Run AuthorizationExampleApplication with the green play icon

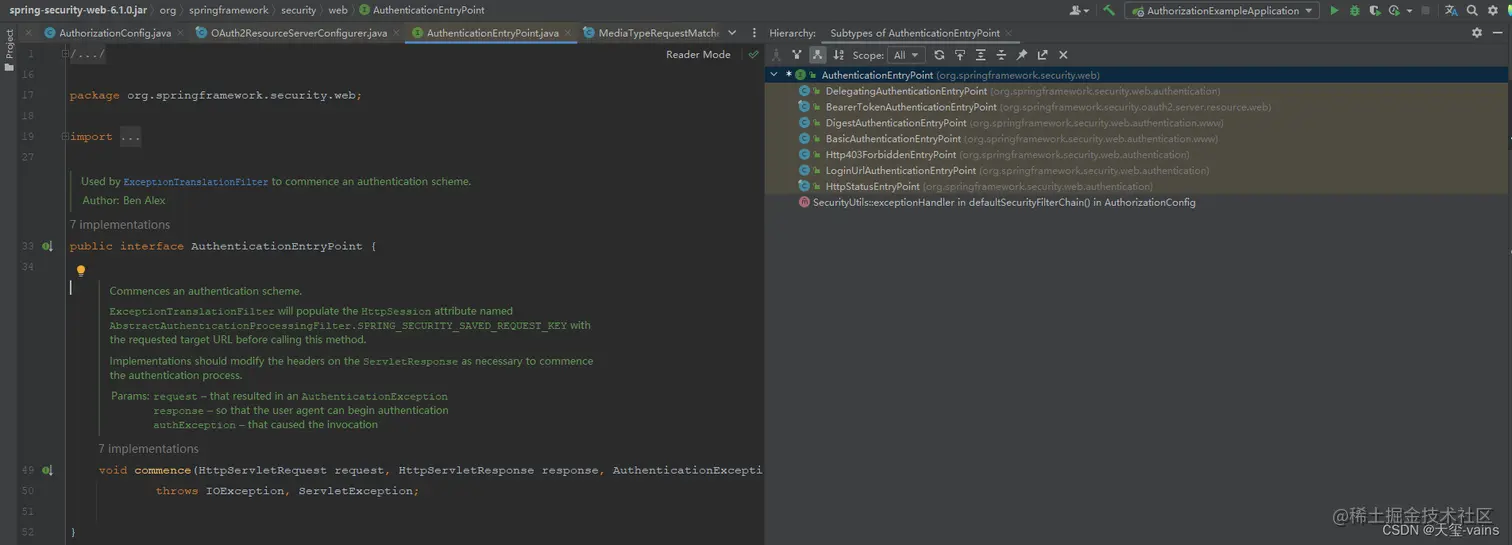[x=1334, y=10]
